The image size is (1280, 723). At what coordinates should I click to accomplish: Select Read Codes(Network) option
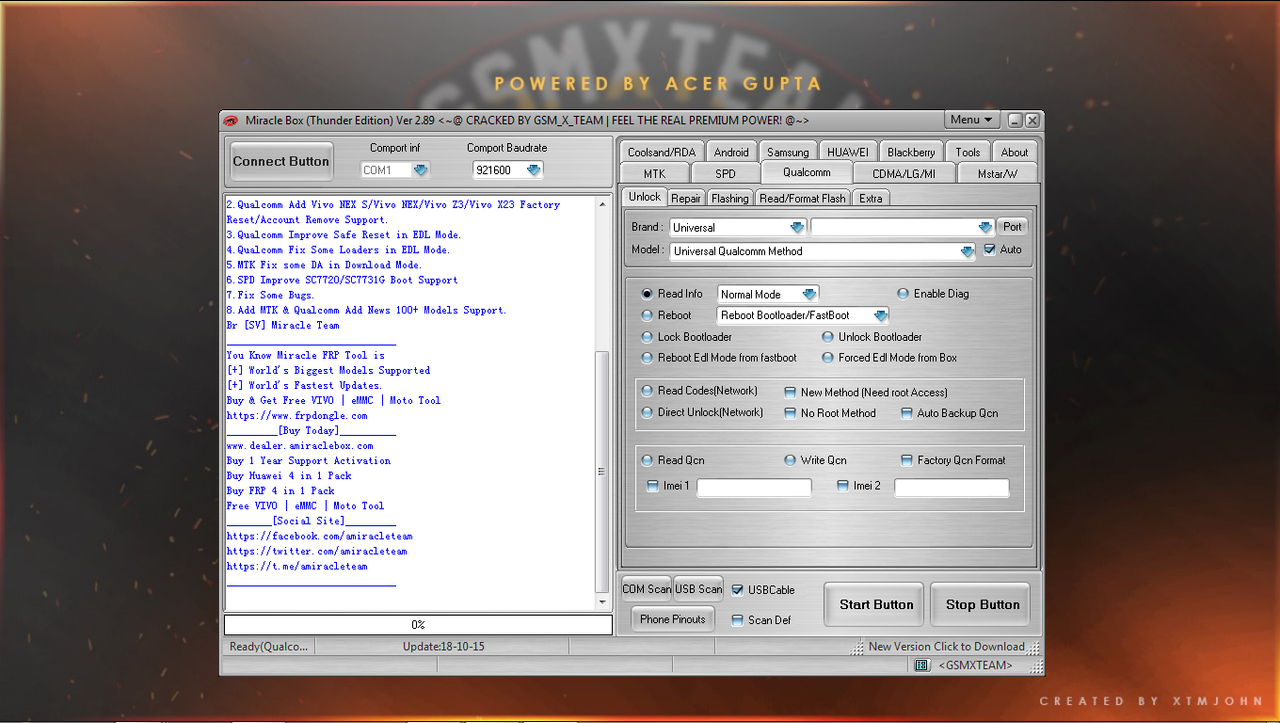pyautogui.click(x=647, y=391)
